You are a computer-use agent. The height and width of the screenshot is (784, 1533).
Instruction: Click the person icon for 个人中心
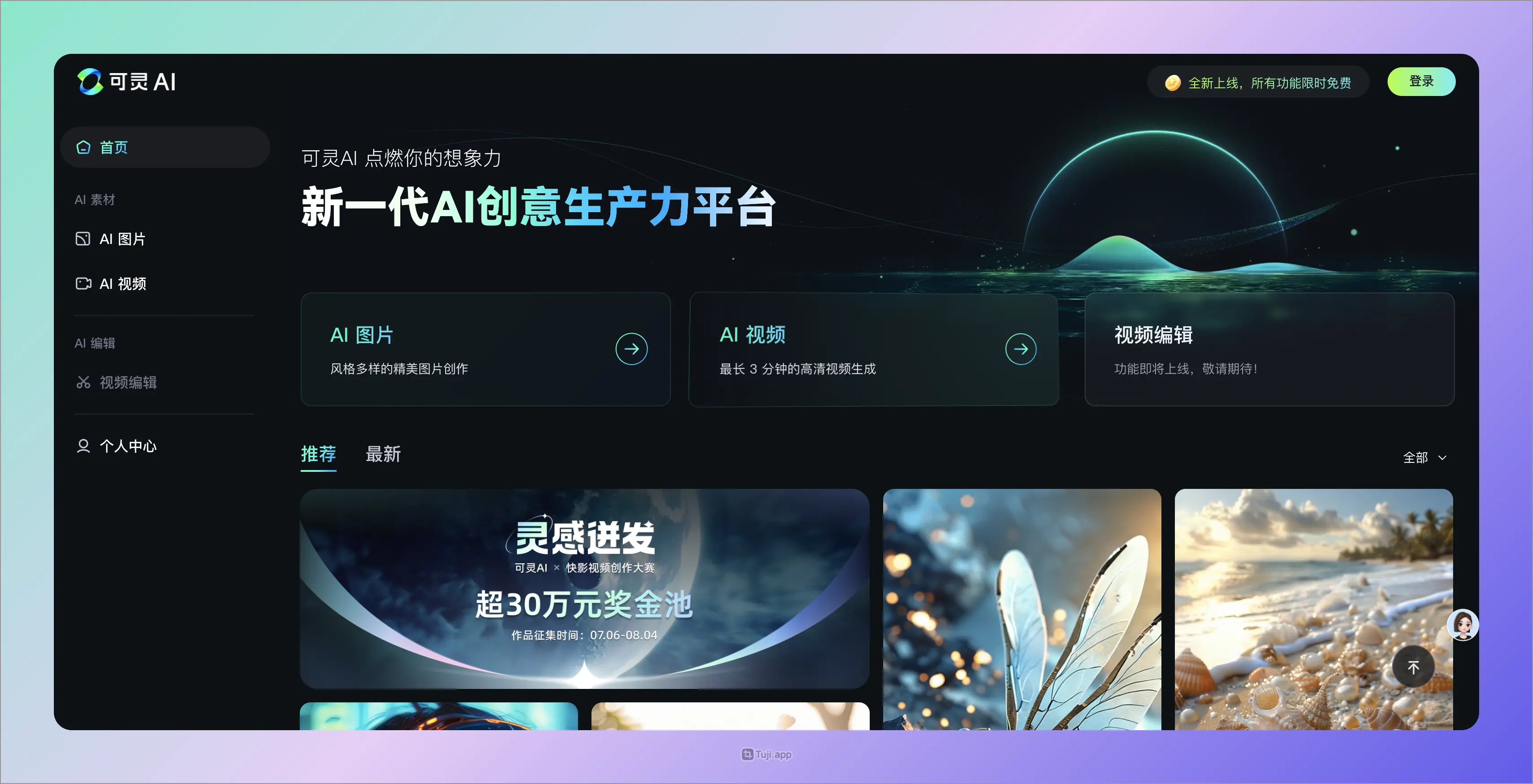(x=83, y=445)
